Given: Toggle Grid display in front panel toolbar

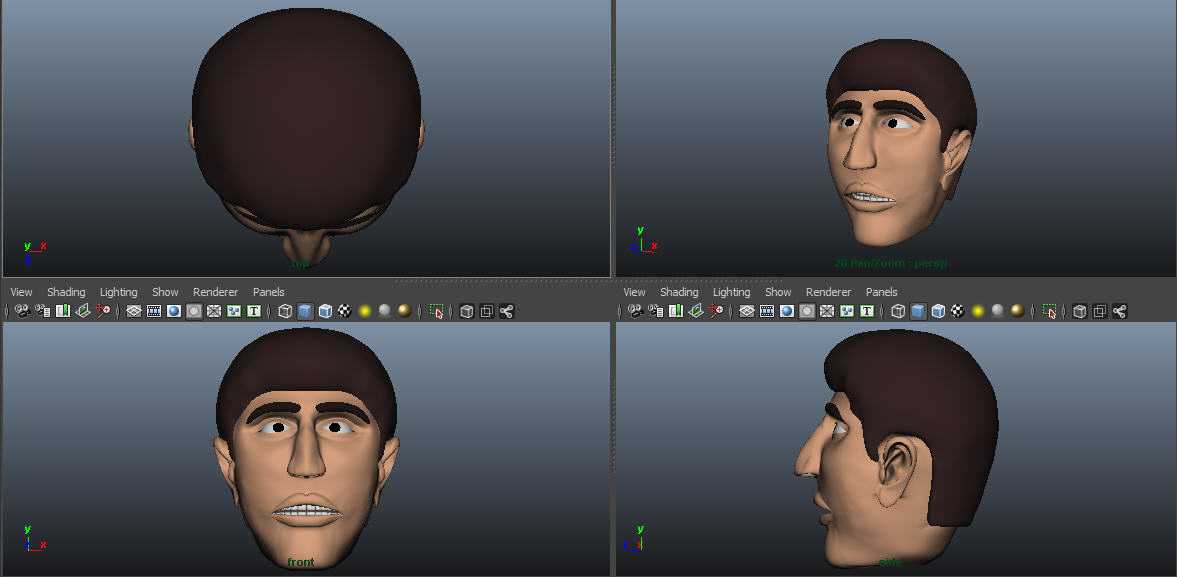Looking at the screenshot, I should (134, 311).
